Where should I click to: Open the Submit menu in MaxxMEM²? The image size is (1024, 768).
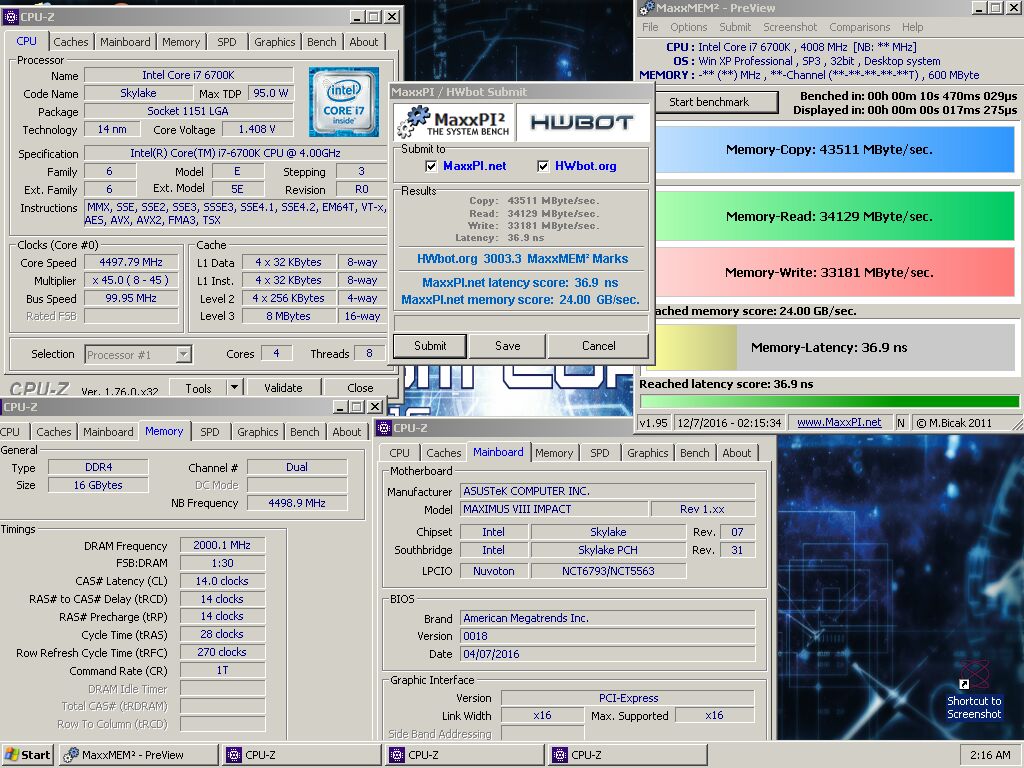(735, 27)
